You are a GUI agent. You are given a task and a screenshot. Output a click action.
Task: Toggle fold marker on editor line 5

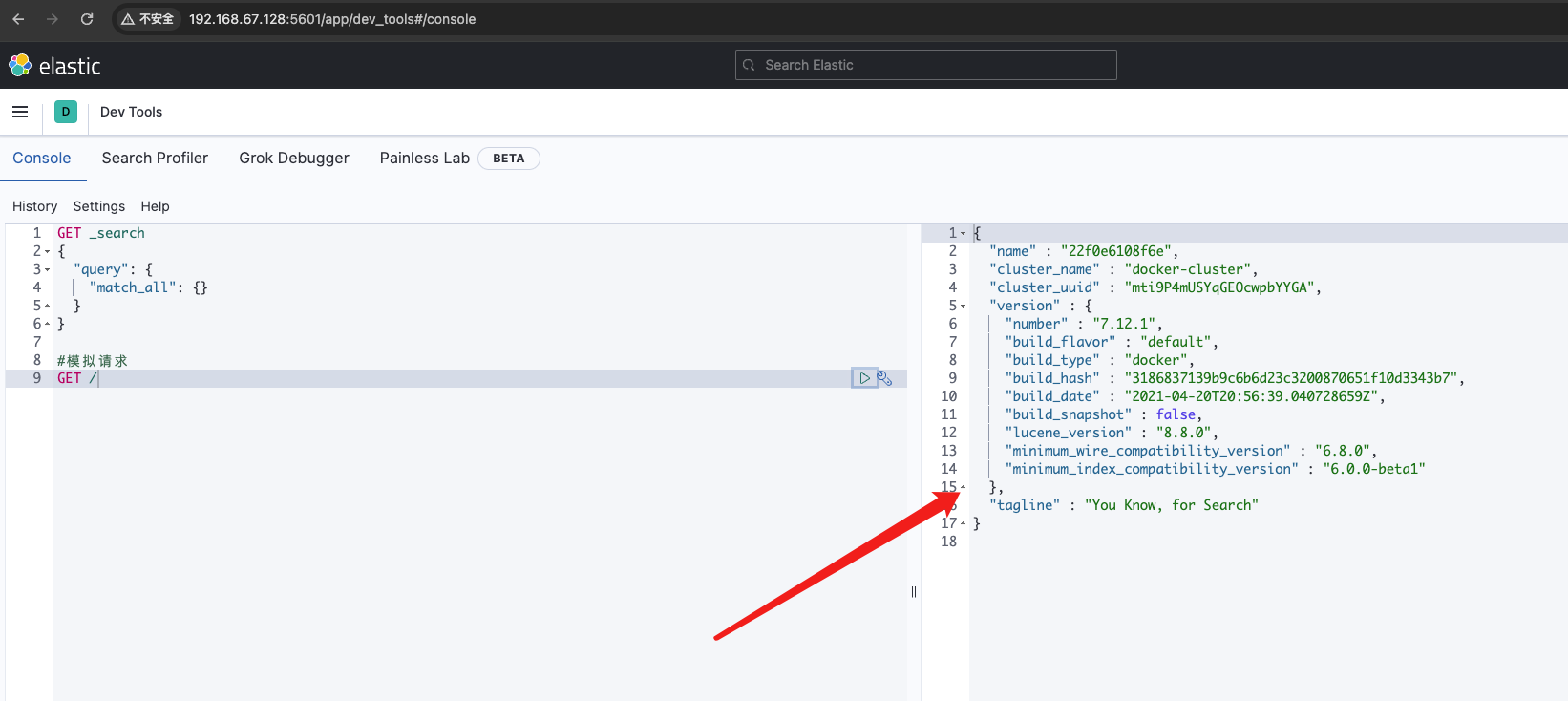[x=48, y=306]
